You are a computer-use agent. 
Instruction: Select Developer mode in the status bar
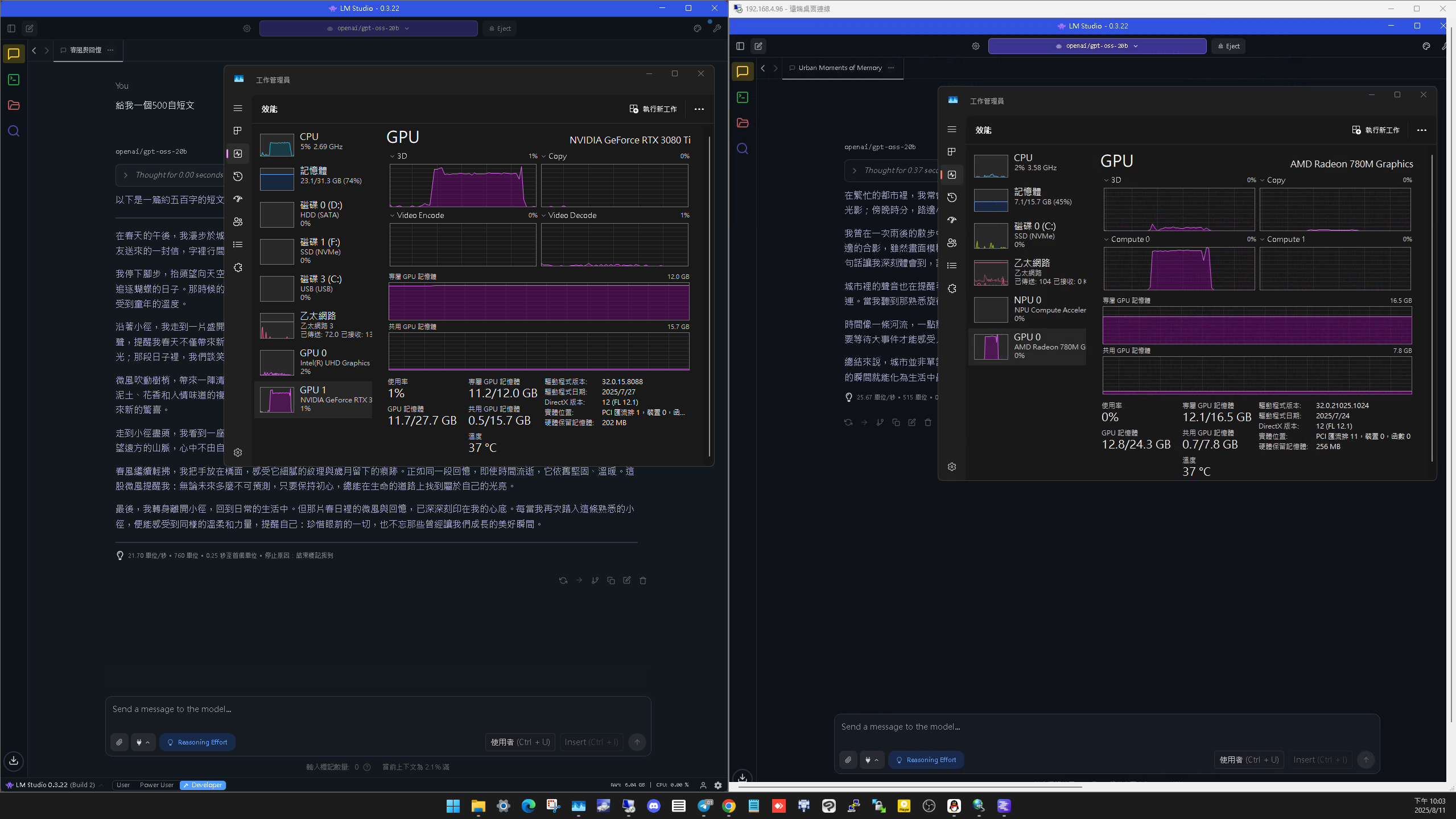(203, 785)
